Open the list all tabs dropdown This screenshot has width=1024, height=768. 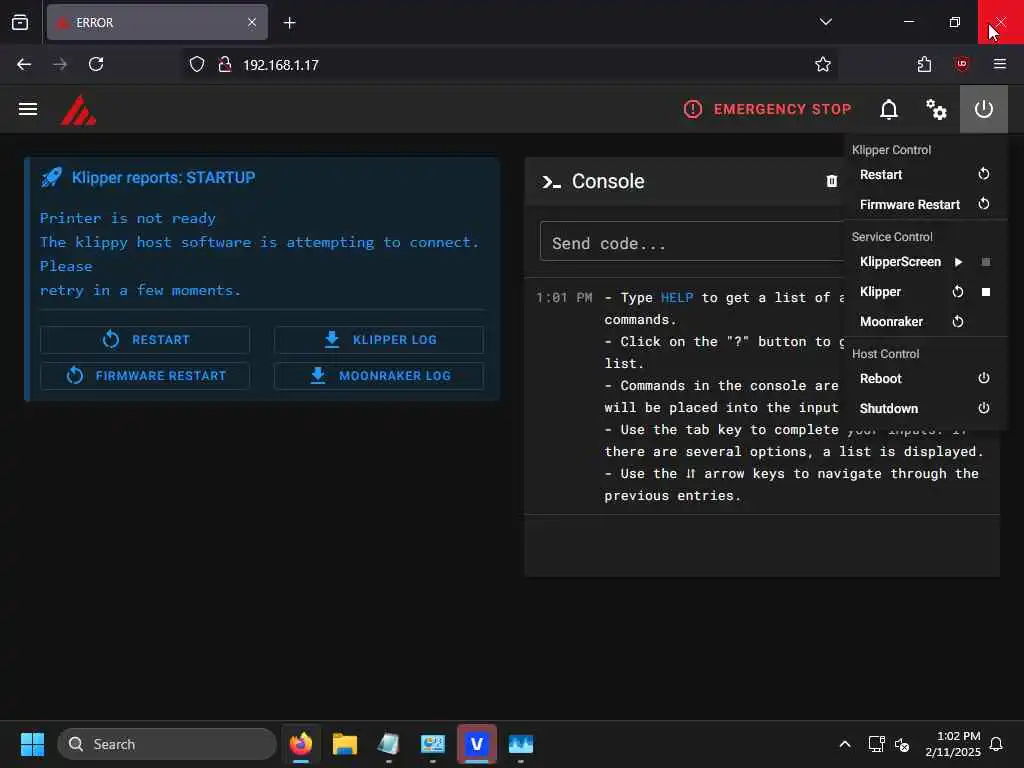tap(825, 22)
